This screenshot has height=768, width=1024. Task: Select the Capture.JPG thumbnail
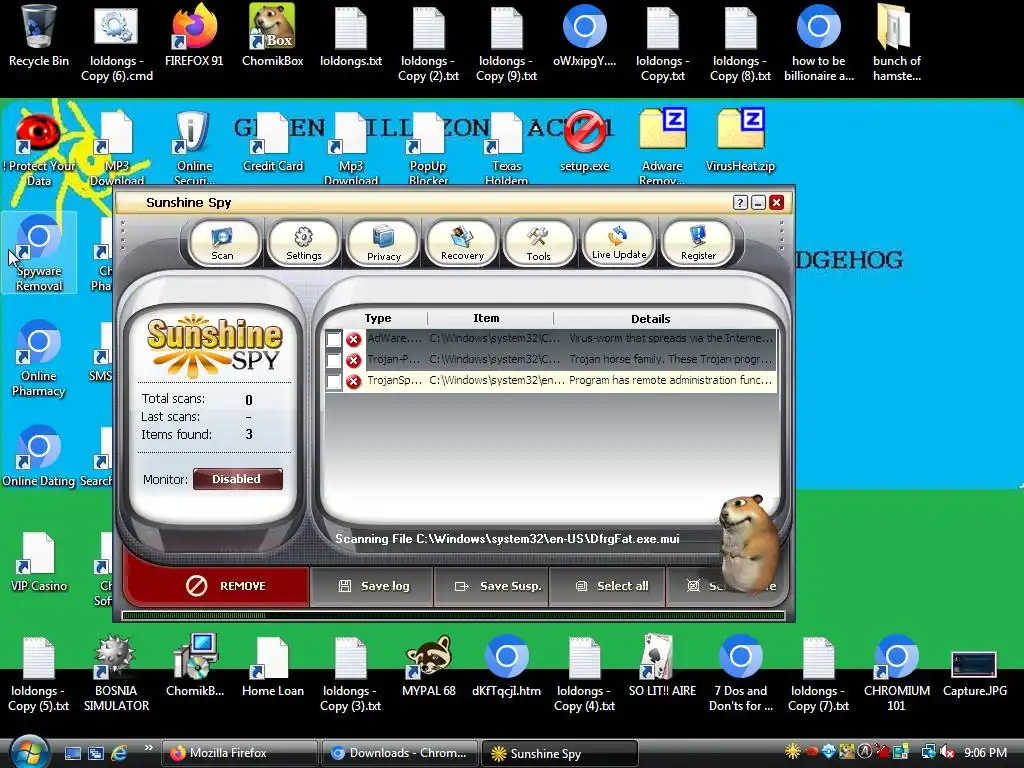click(974, 673)
